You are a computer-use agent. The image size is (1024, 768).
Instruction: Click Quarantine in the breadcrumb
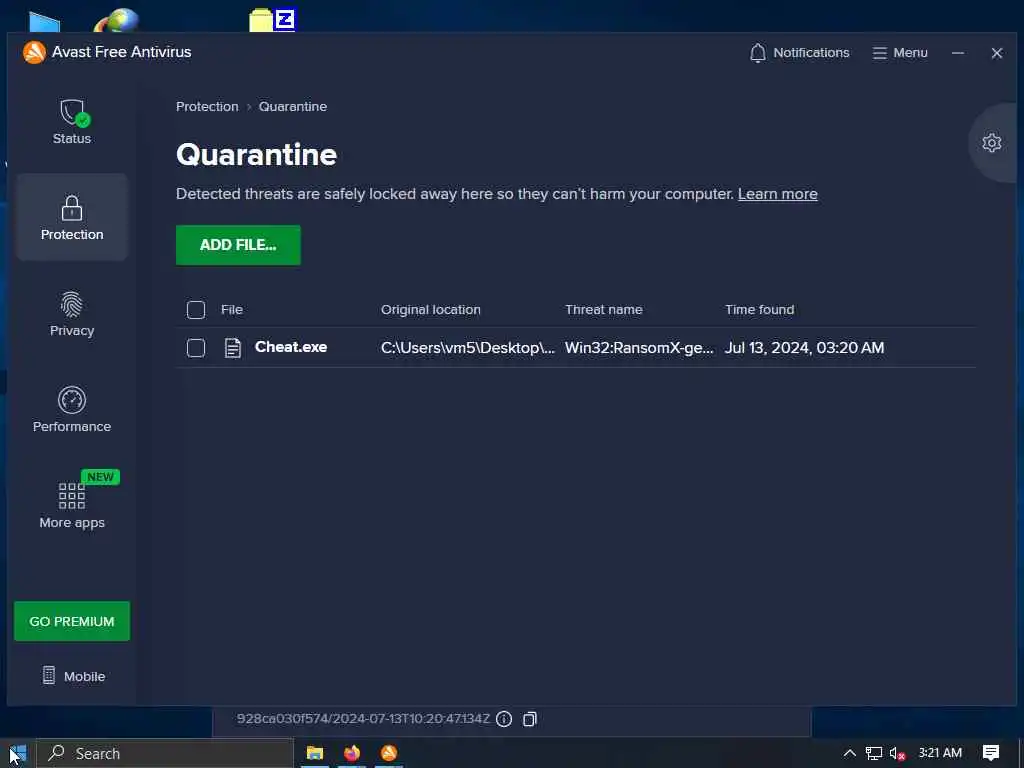(293, 106)
